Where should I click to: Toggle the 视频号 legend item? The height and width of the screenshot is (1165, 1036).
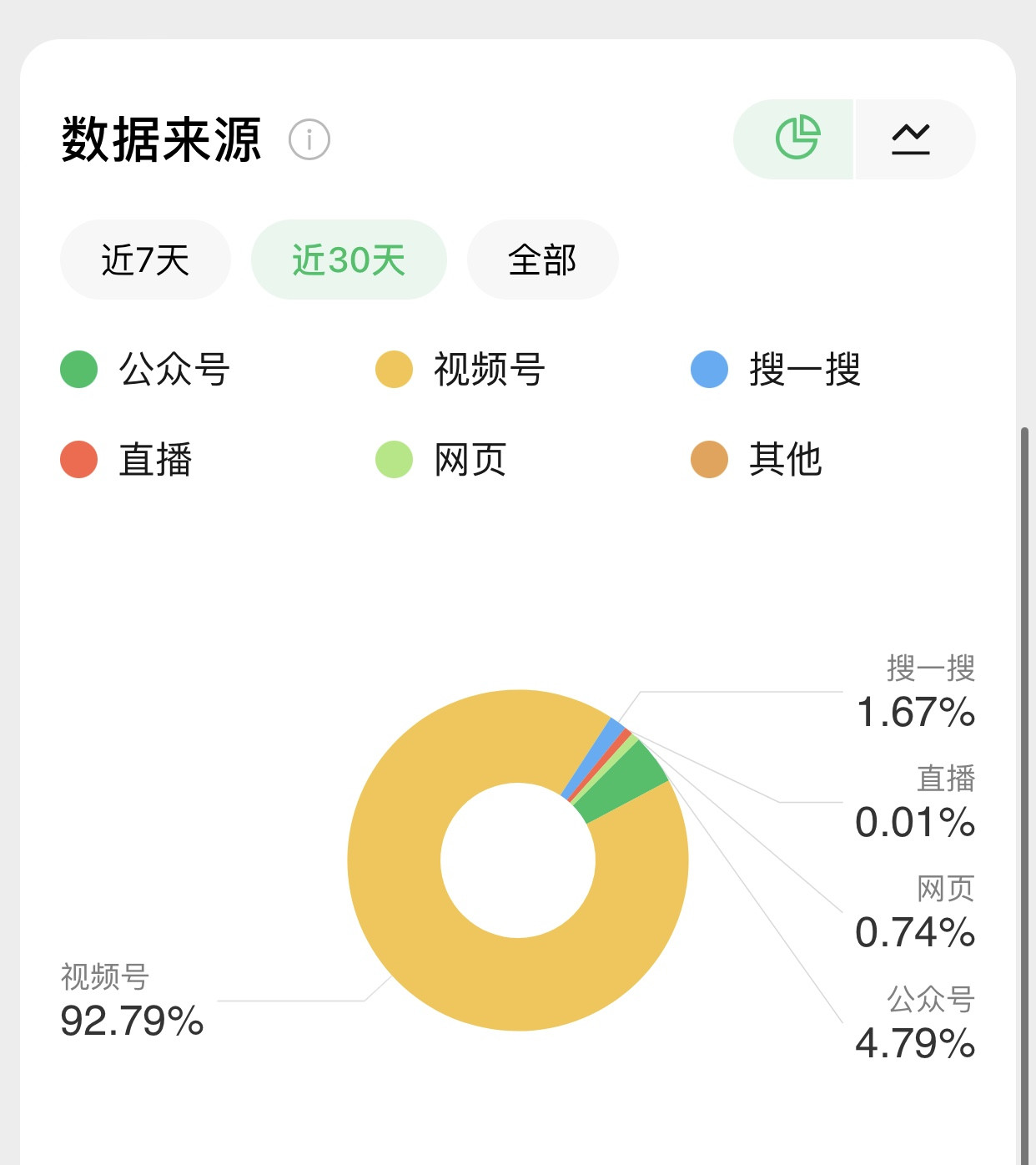coord(460,369)
